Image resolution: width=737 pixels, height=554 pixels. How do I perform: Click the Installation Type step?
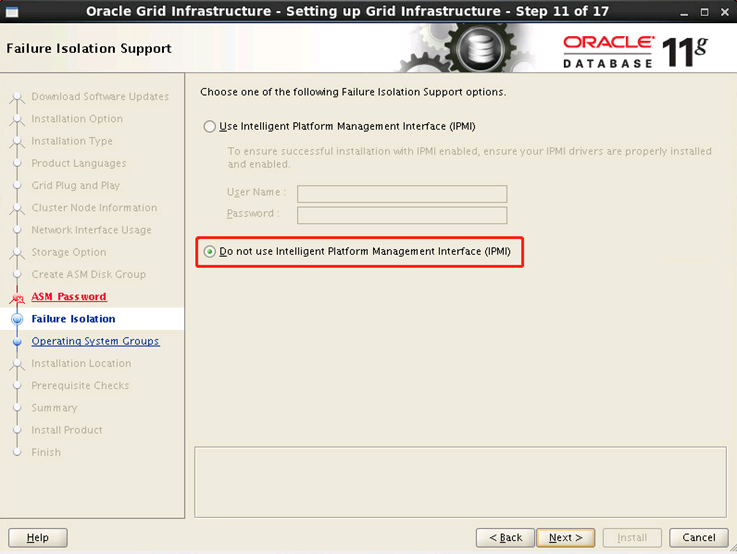pos(72,141)
